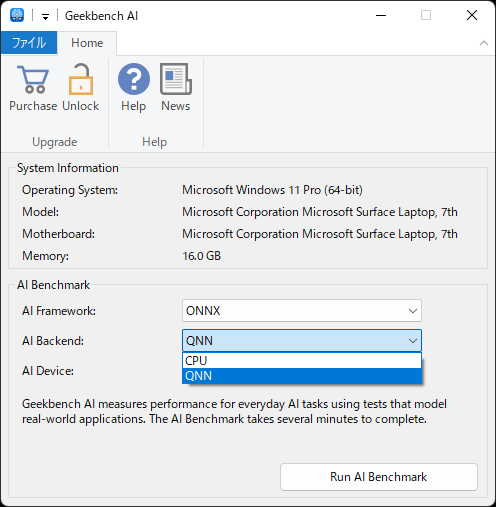The width and height of the screenshot is (496, 507).
Task: Click the Geekbench AI app icon in title bar
Action: (17, 15)
